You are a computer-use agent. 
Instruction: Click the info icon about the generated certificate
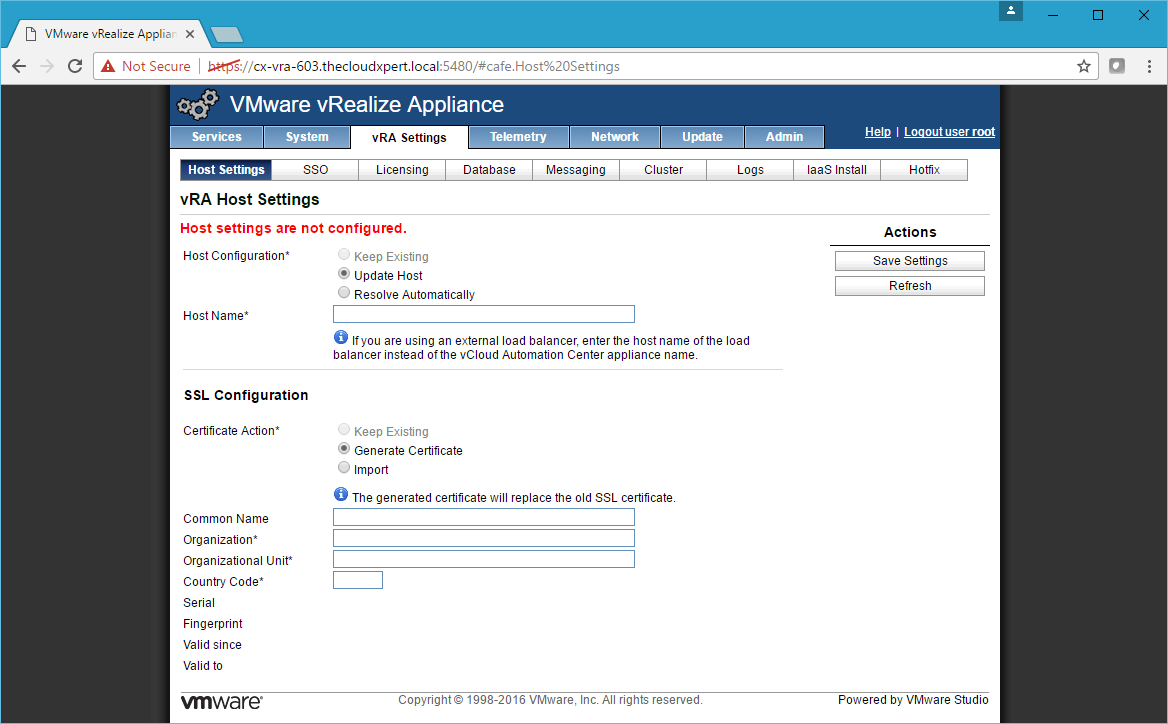[x=341, y=495]
